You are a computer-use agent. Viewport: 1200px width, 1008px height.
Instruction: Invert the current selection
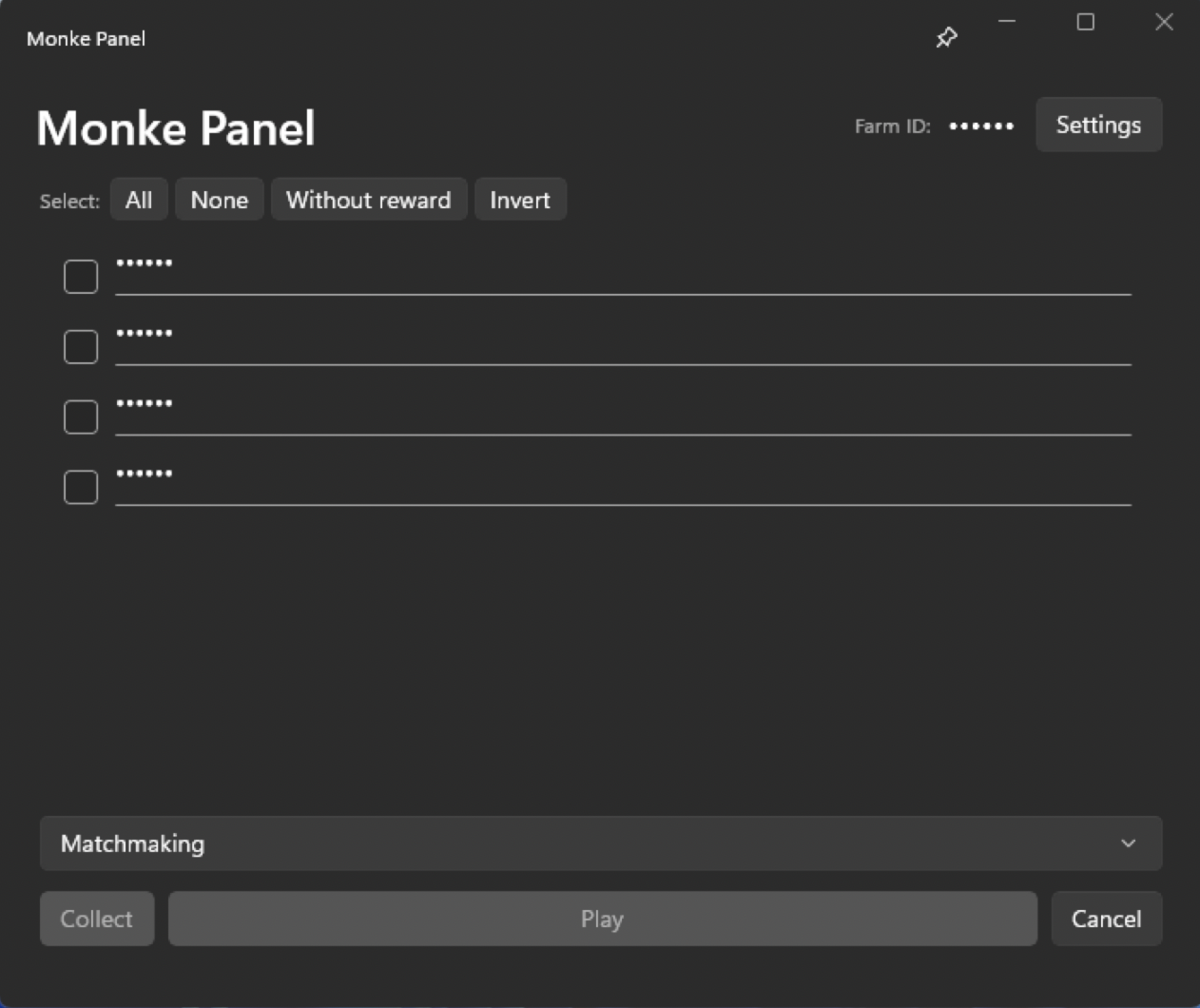(x=520, y=200)
